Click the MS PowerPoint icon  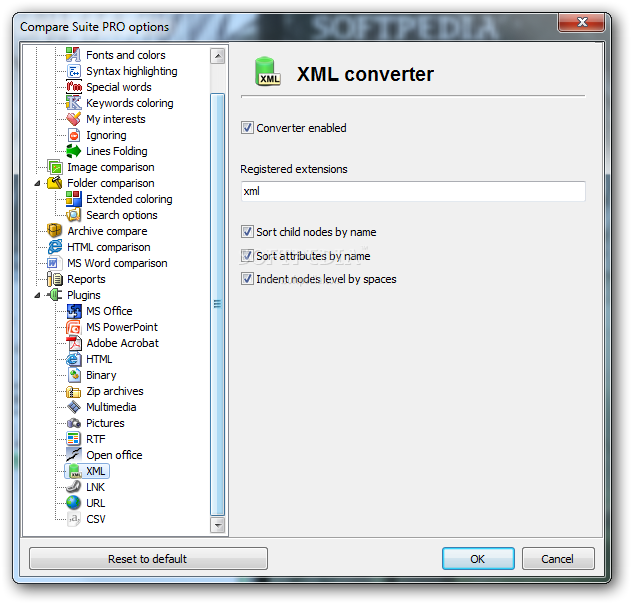tap(73, 327)
